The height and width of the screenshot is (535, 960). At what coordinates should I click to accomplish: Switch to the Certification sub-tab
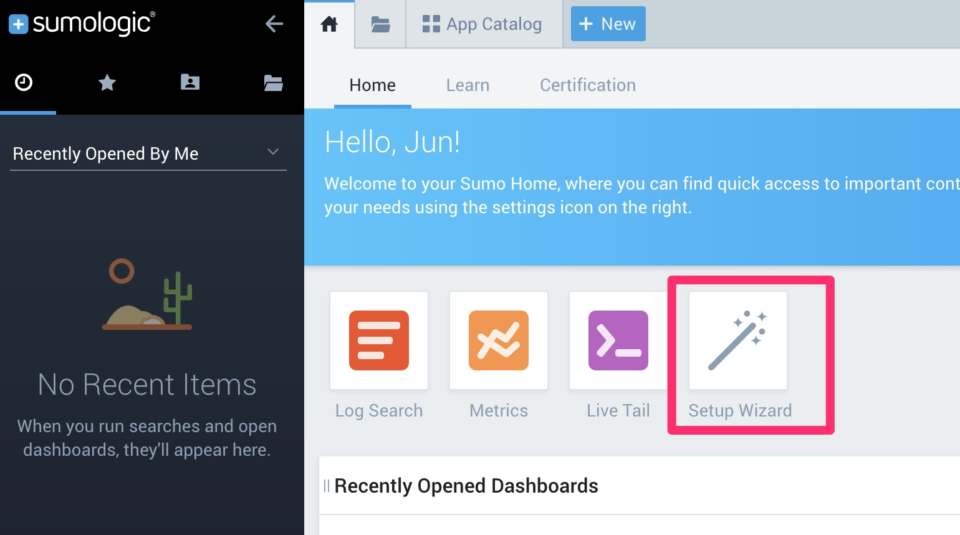[588, 85]
